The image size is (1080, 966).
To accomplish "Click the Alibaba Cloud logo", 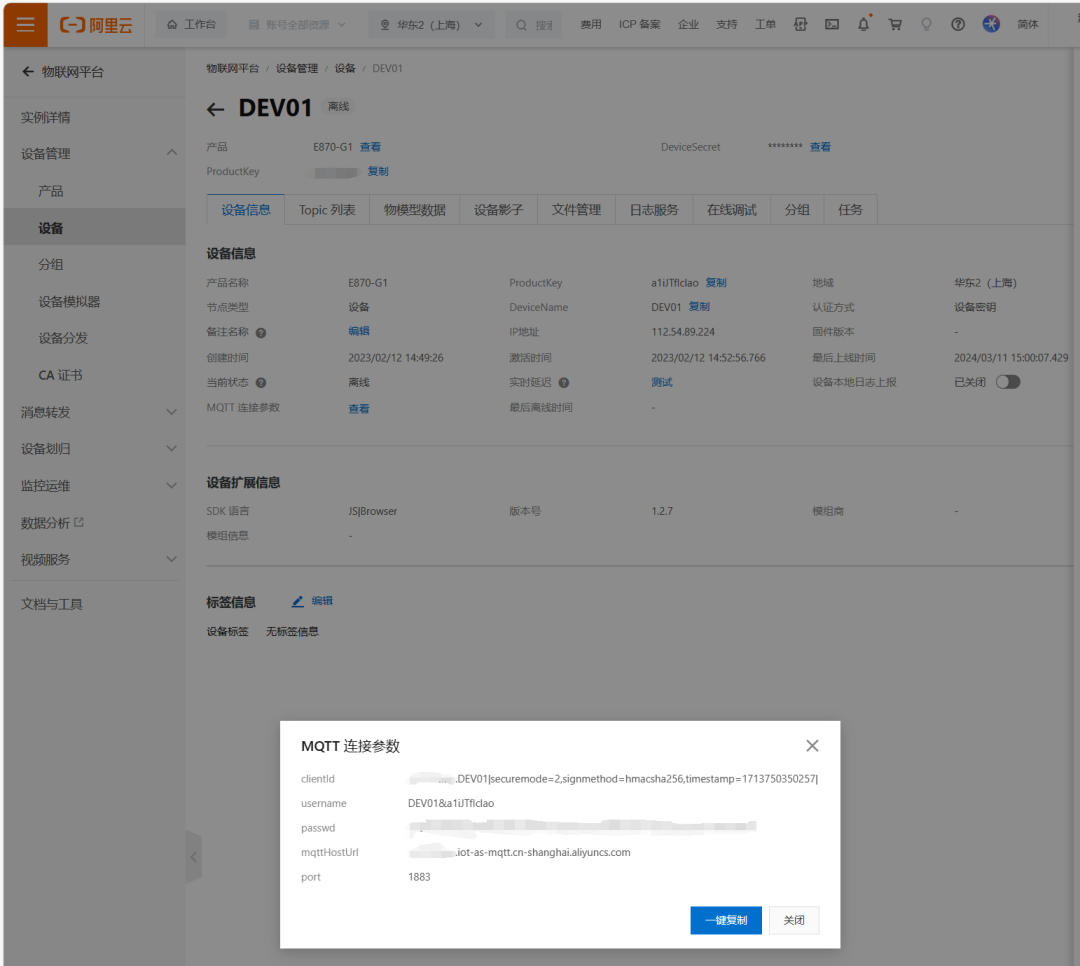I will [x=95, y=24].
